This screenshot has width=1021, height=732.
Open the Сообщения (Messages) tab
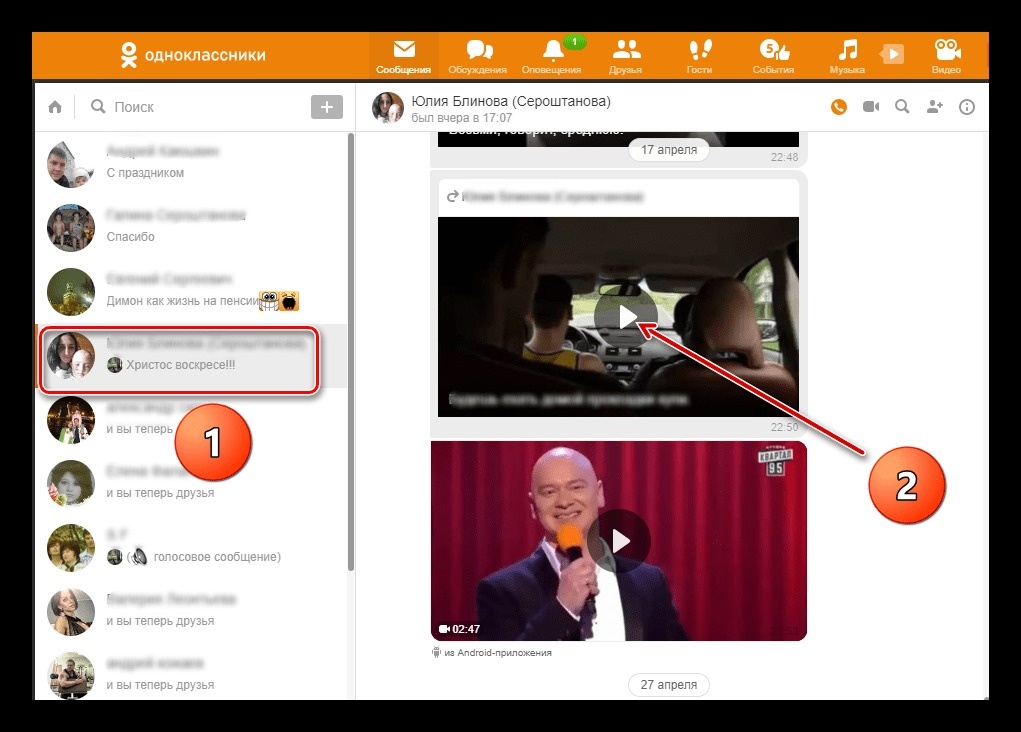(403, 56)
